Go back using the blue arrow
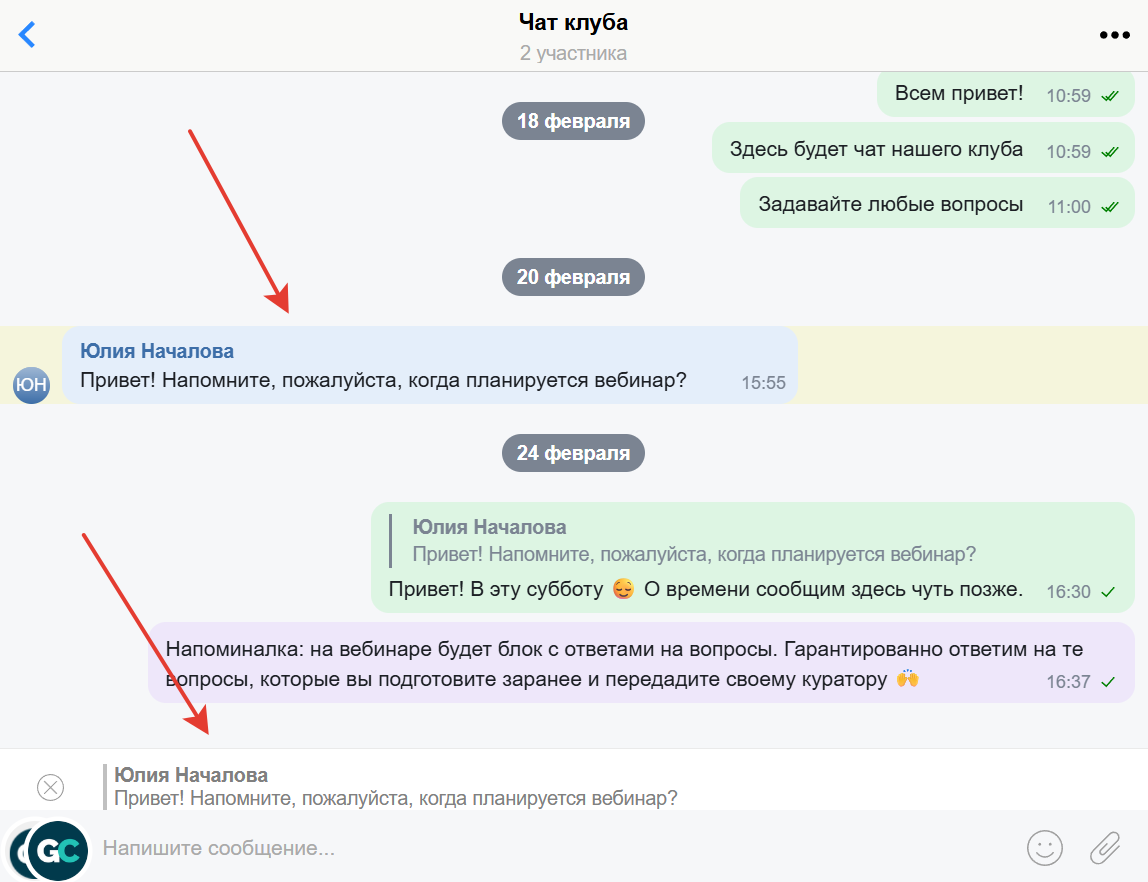The height and width of the screenshot is (882, 1148). (27, 34)
